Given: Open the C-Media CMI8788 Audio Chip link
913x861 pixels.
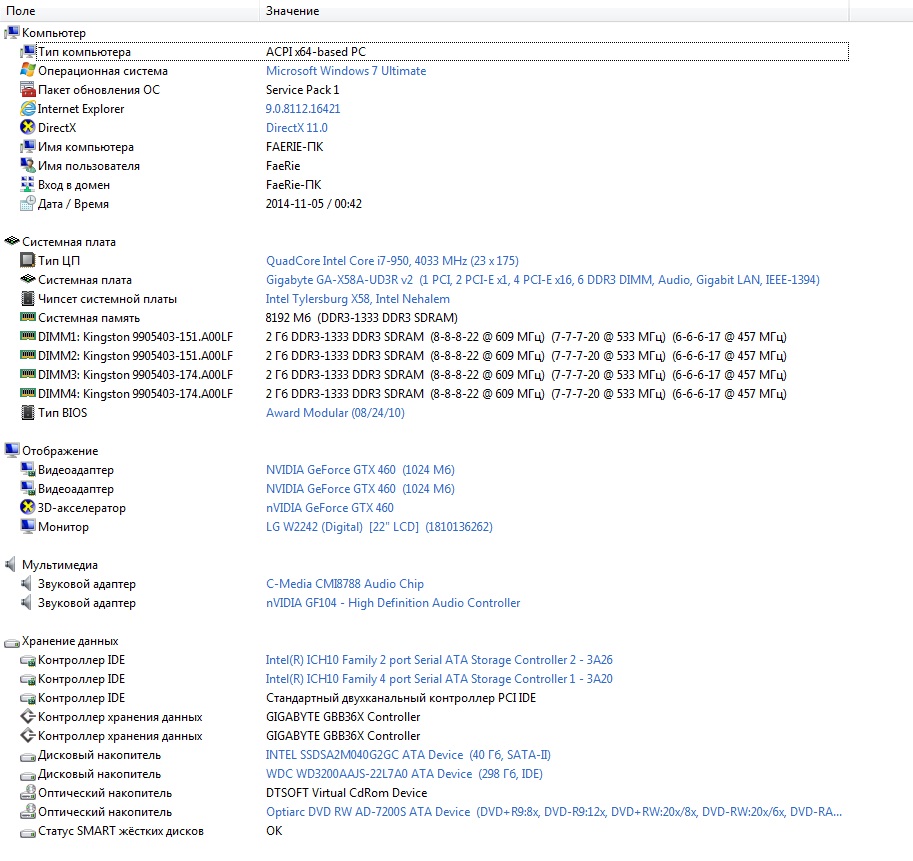Looking at the screenshot, I should click(x=345, y=583).
